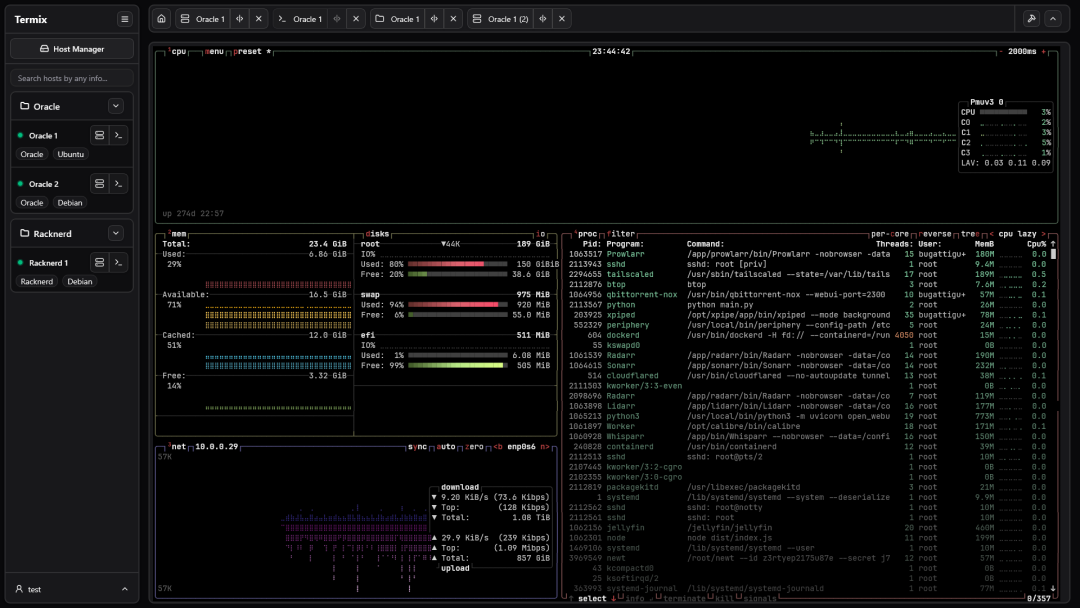1080x608 pixels.
Task: Toggle the Termix sidebar hamburger menu
Action: [x=124, y=19]
